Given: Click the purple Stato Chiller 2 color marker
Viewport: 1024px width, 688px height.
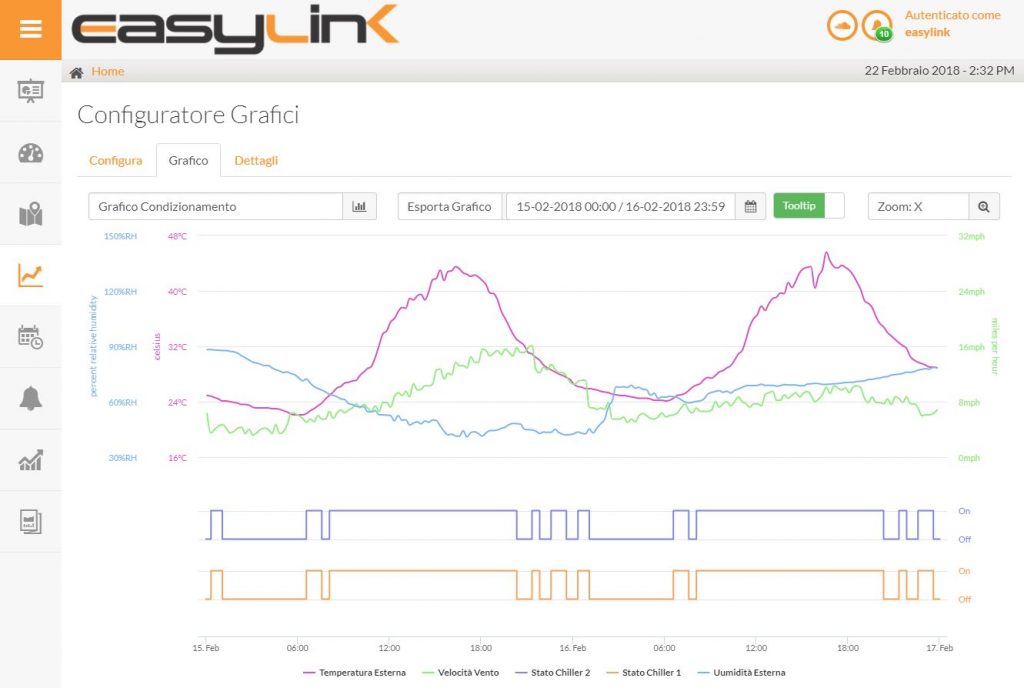Looking at the screenshot, I should point(524,672).
